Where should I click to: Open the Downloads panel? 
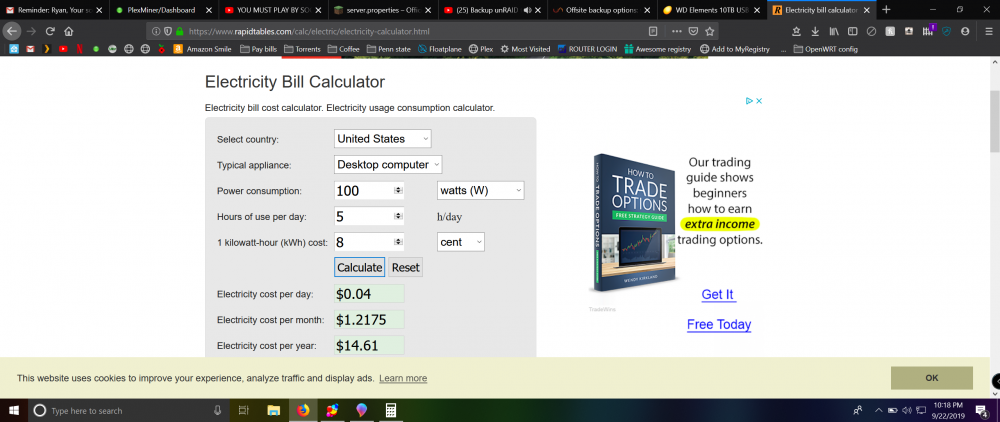coord(815,31)
